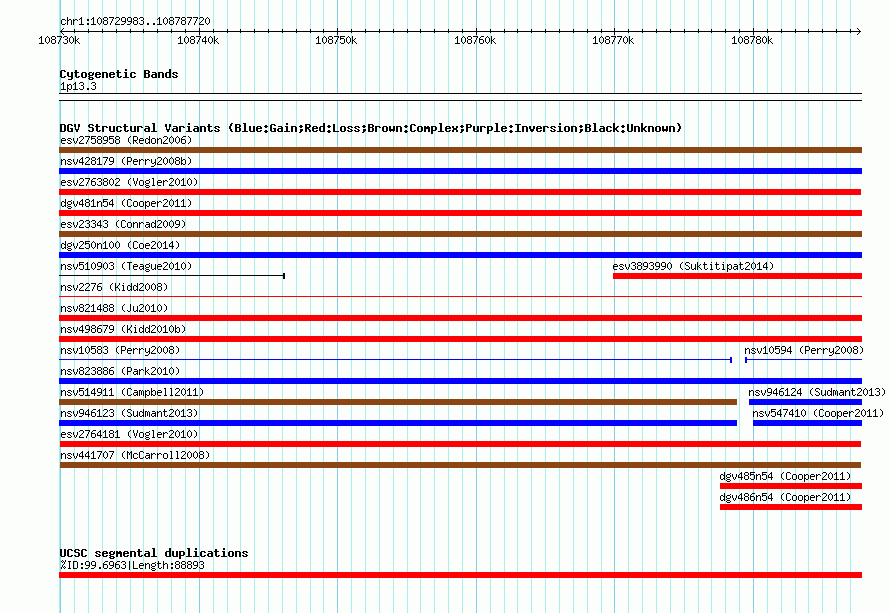This screenshot has width=890, height=613.
Task: Click the 108740k ruler mark
Action: click(x=198, y=40)
